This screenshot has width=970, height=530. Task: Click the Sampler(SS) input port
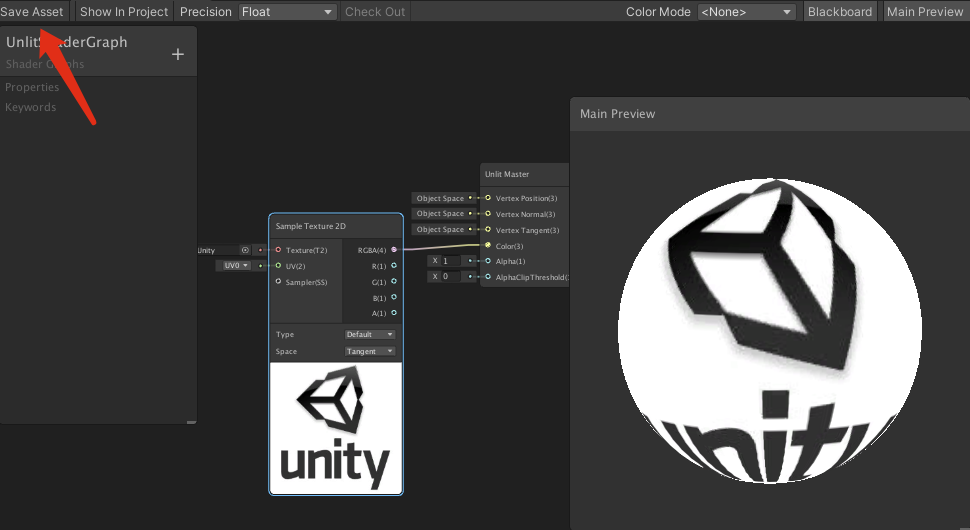tap(278, 282)
